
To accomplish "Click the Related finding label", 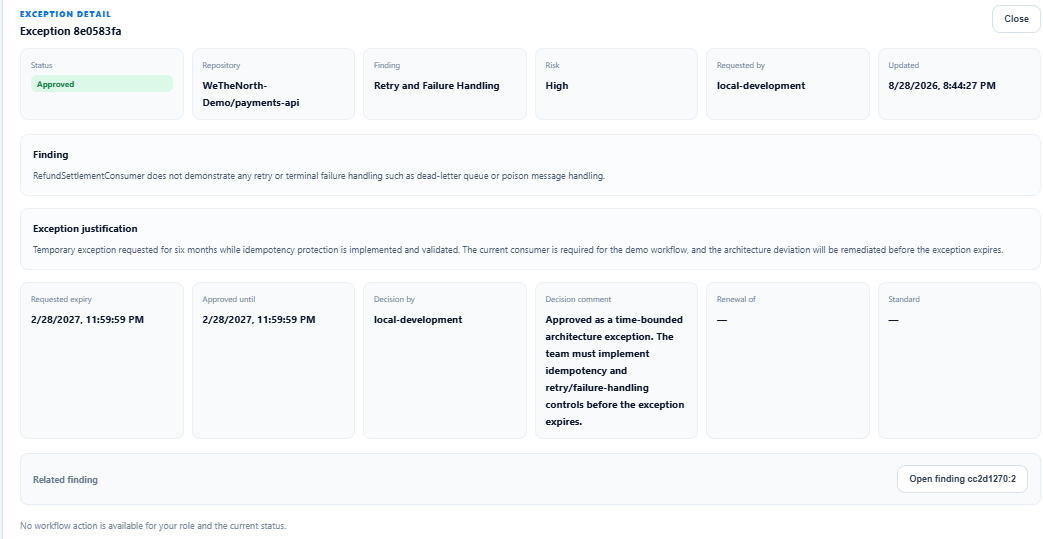I will tap(65, 480).
